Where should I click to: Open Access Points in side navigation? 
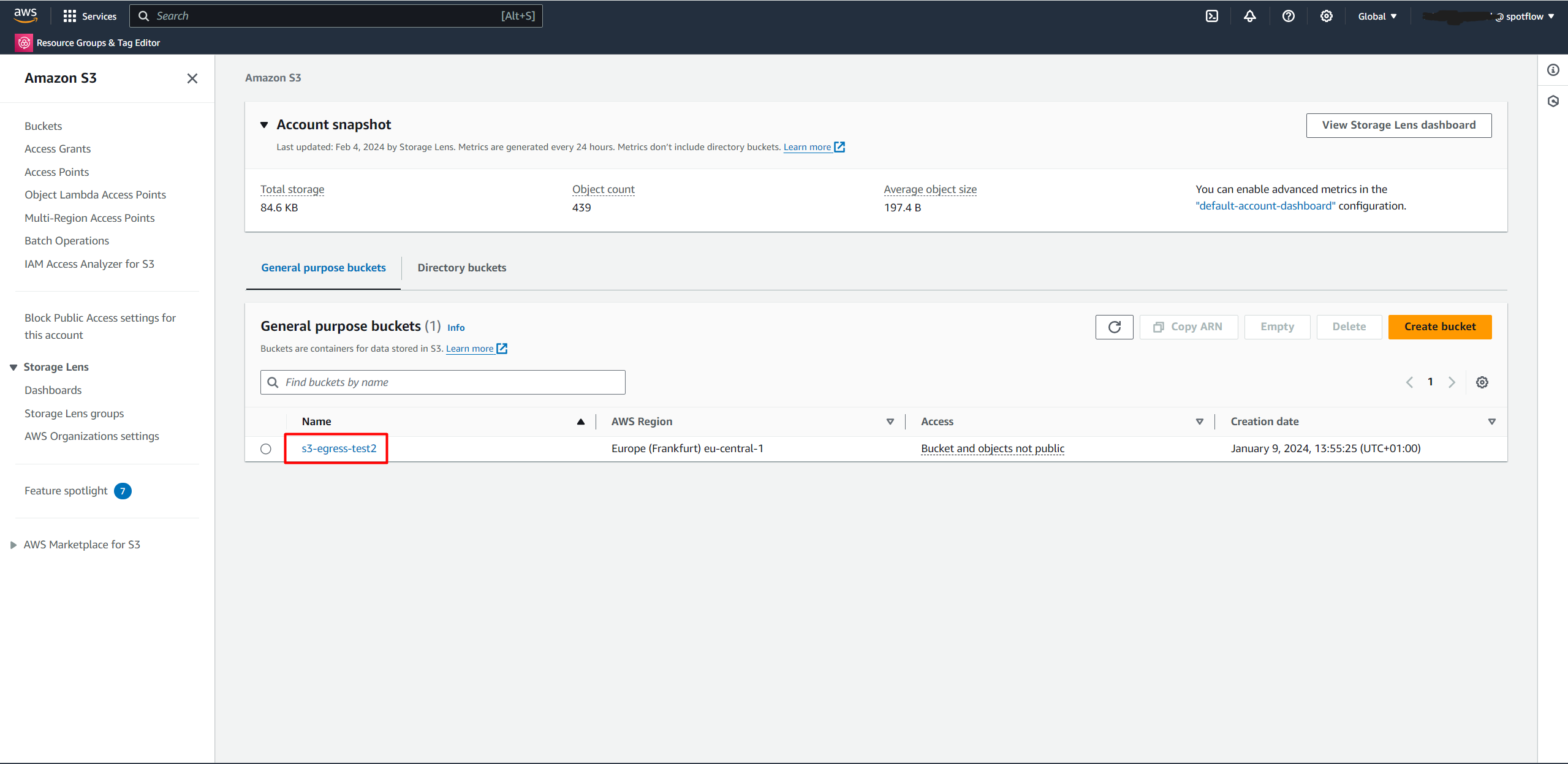[57, 172]
